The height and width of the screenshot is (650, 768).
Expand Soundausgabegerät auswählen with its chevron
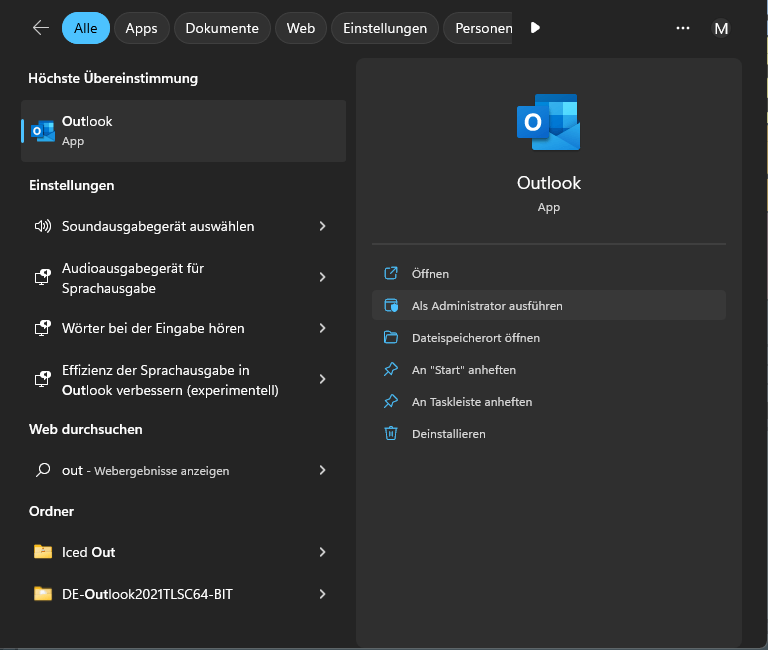tap(322, 226)
